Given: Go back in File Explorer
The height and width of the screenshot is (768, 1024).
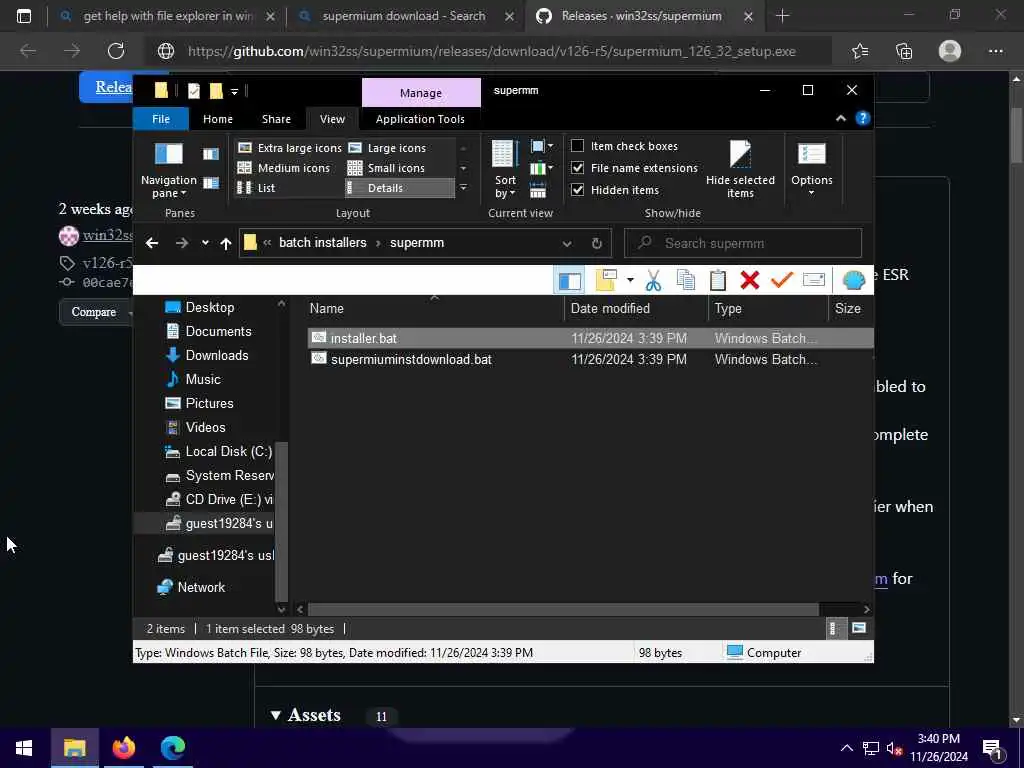Looking at the screenshot, I should (x=152, y=243).
